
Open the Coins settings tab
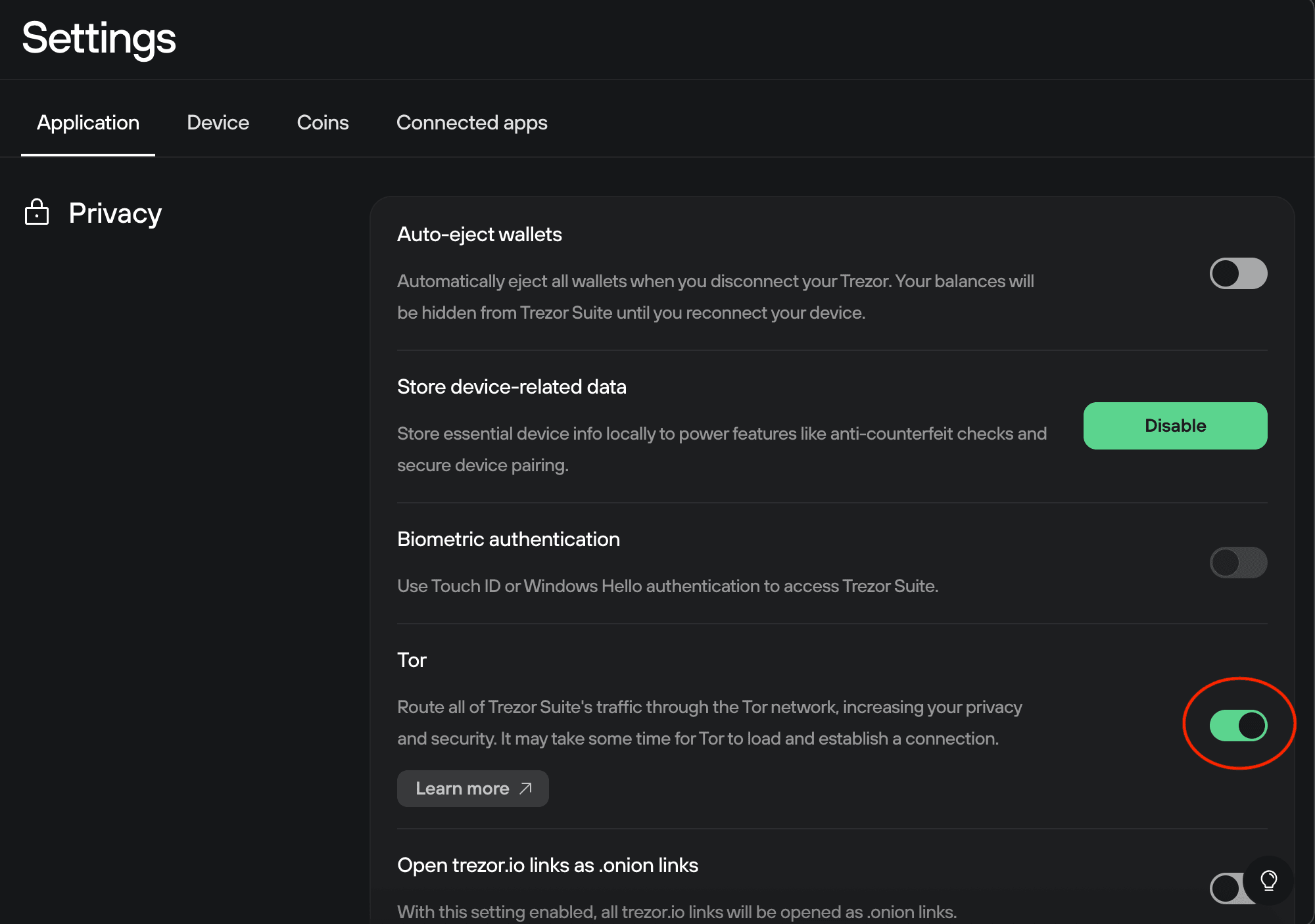323,122
